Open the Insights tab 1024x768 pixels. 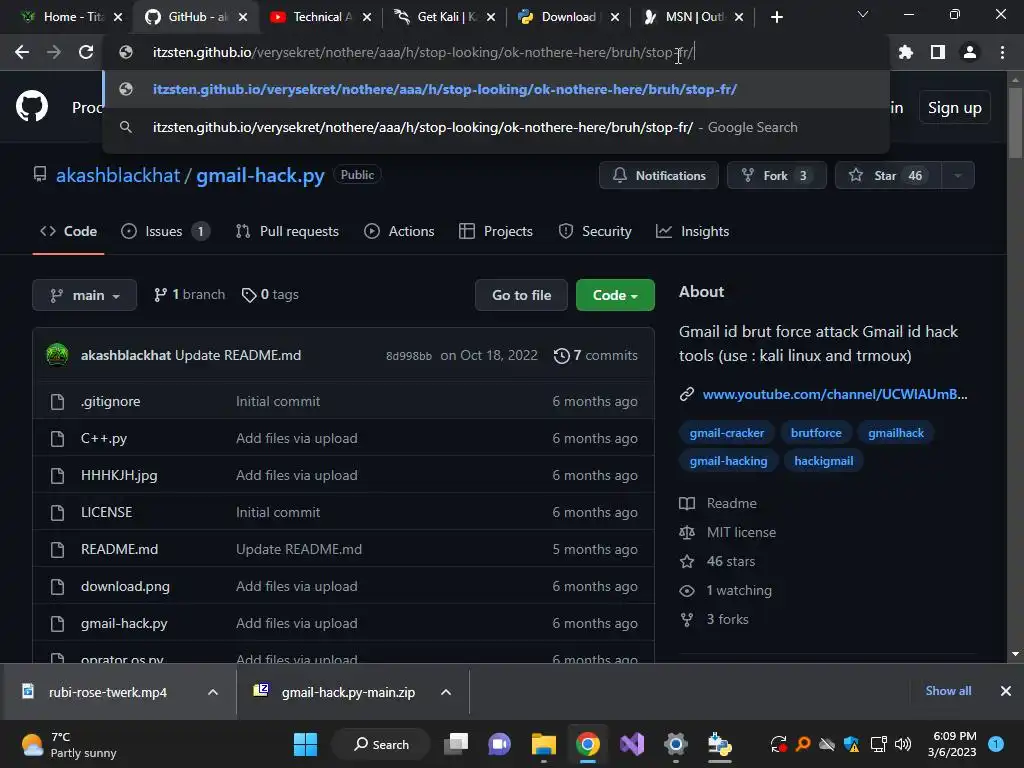(693, 231)
